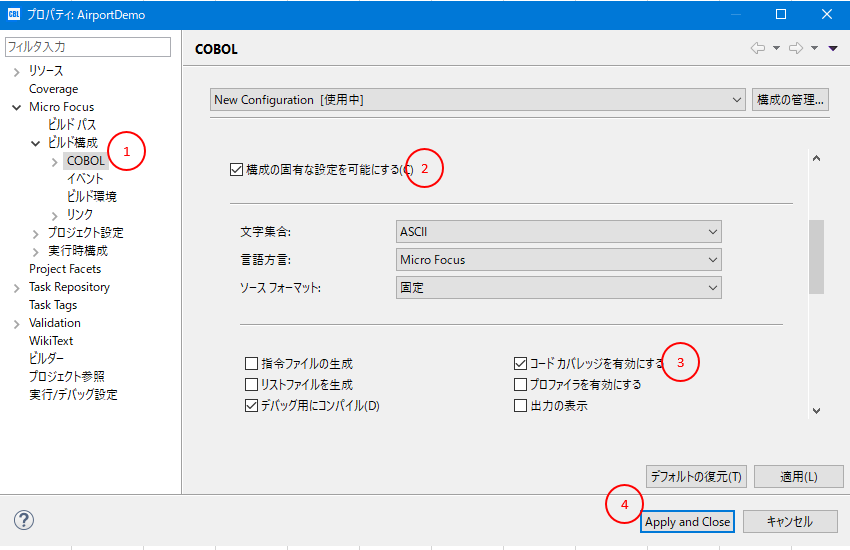This screenshot has width=850, height=550.
Task: Enable 指令ファイルの生成 checkbox
Action: click(x=252, y=363)
